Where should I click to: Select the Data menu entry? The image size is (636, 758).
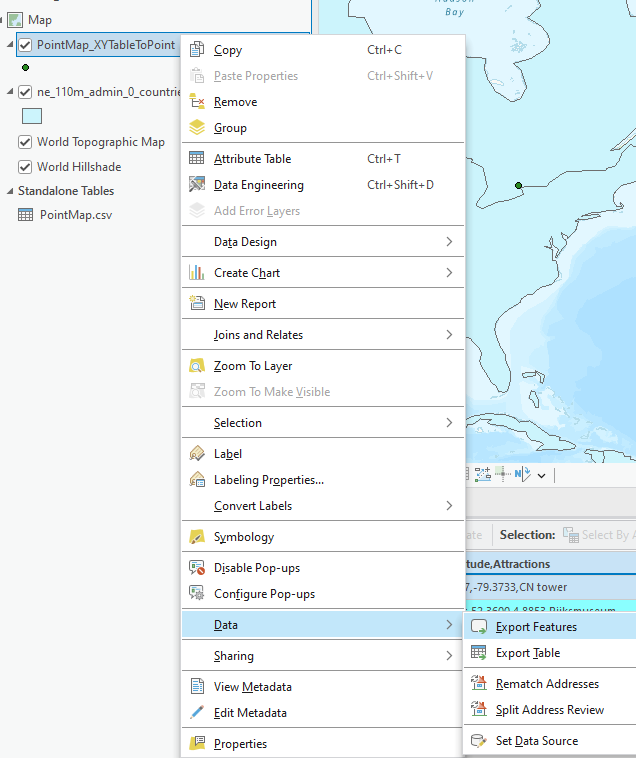point(323,625)
